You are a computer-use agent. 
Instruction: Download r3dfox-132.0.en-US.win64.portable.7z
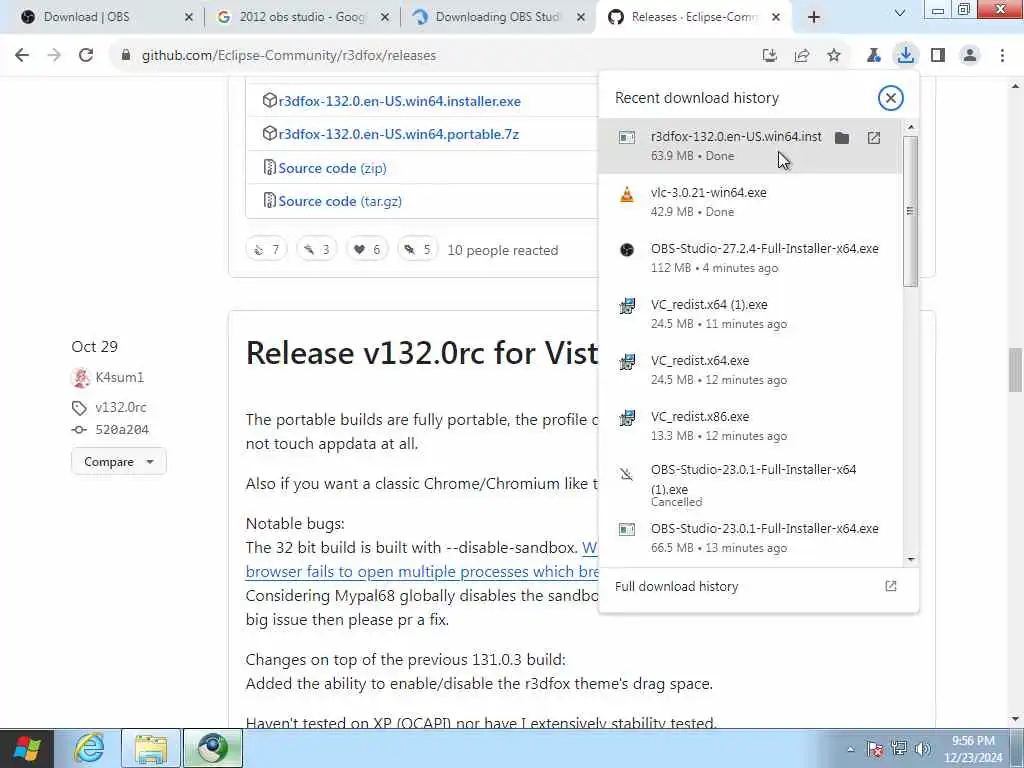click(398, 134)
